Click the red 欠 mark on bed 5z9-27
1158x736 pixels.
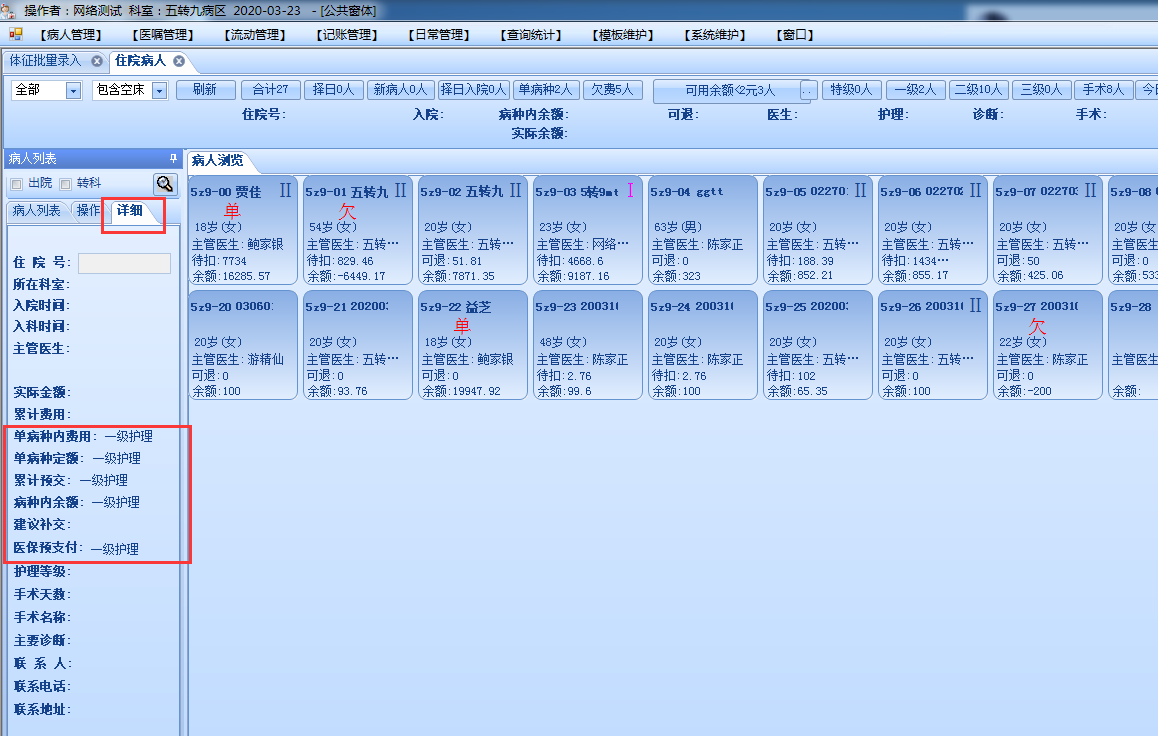click(1037, 326)
